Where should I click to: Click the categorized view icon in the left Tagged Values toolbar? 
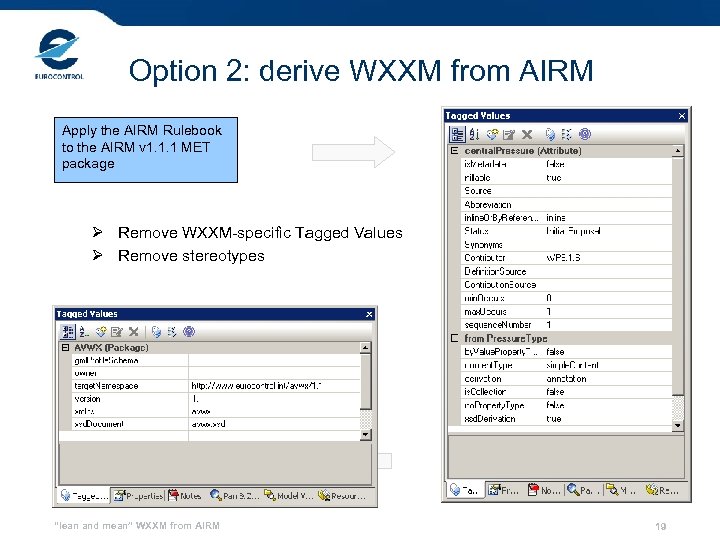pos(68,332)
